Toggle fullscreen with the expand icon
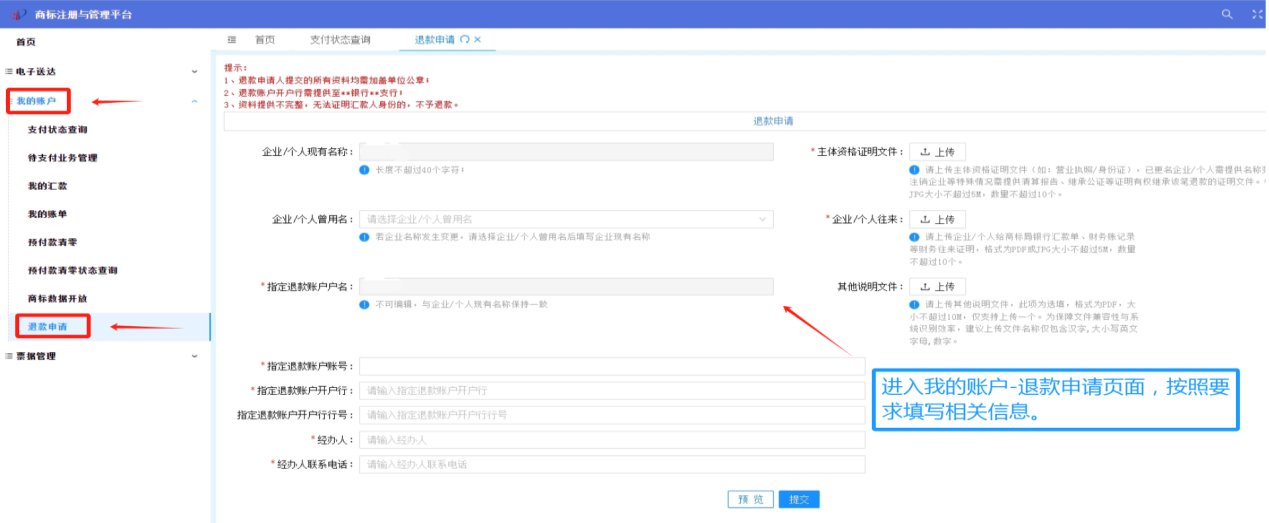The height and width of the screenshot is (523, 1269). pos(1256,14)
